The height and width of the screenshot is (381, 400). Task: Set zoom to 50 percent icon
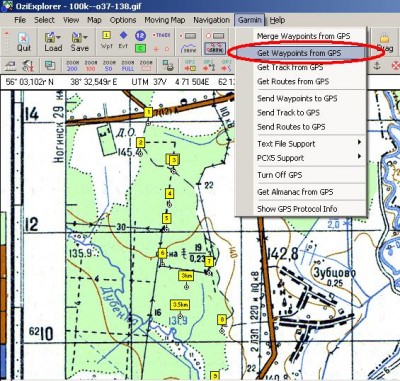[109, 66]
